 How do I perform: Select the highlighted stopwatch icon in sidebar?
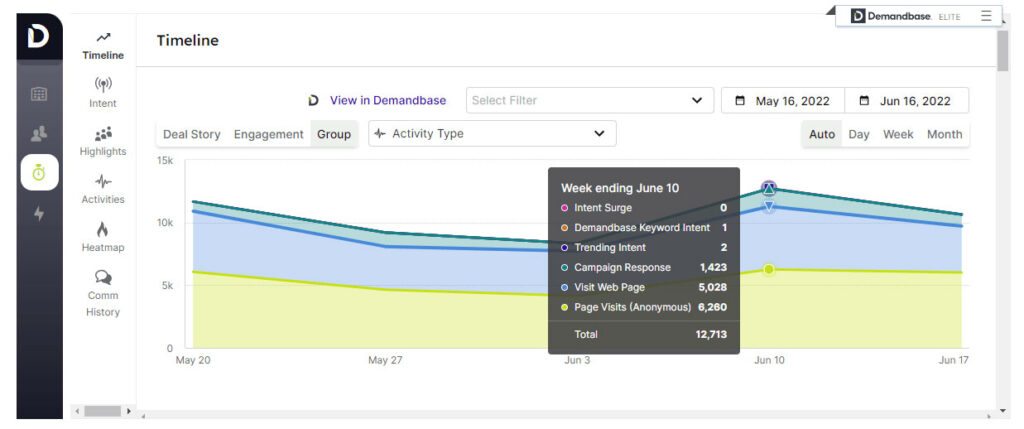[x=39, y=172]
